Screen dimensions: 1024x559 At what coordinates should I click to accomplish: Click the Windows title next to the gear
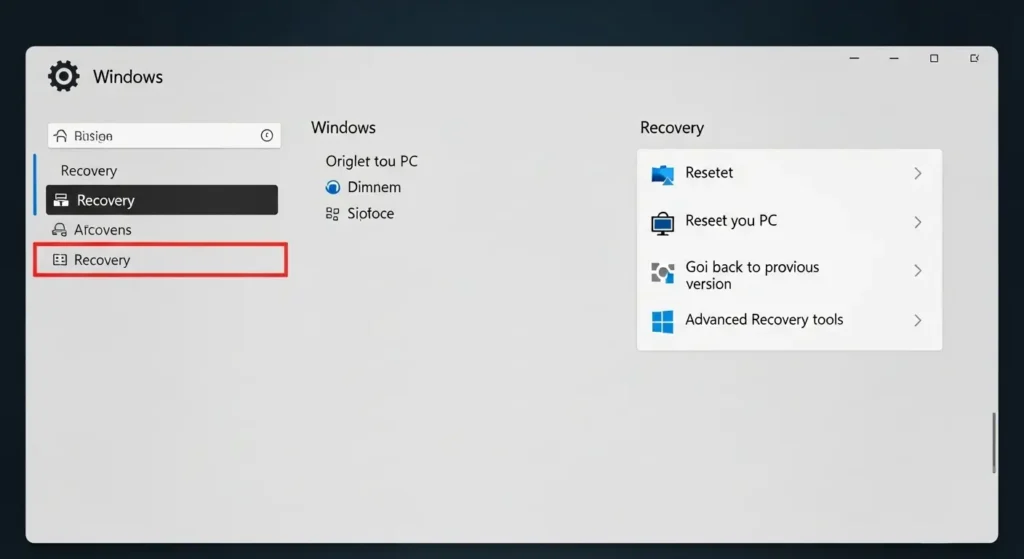click(128, 77)
